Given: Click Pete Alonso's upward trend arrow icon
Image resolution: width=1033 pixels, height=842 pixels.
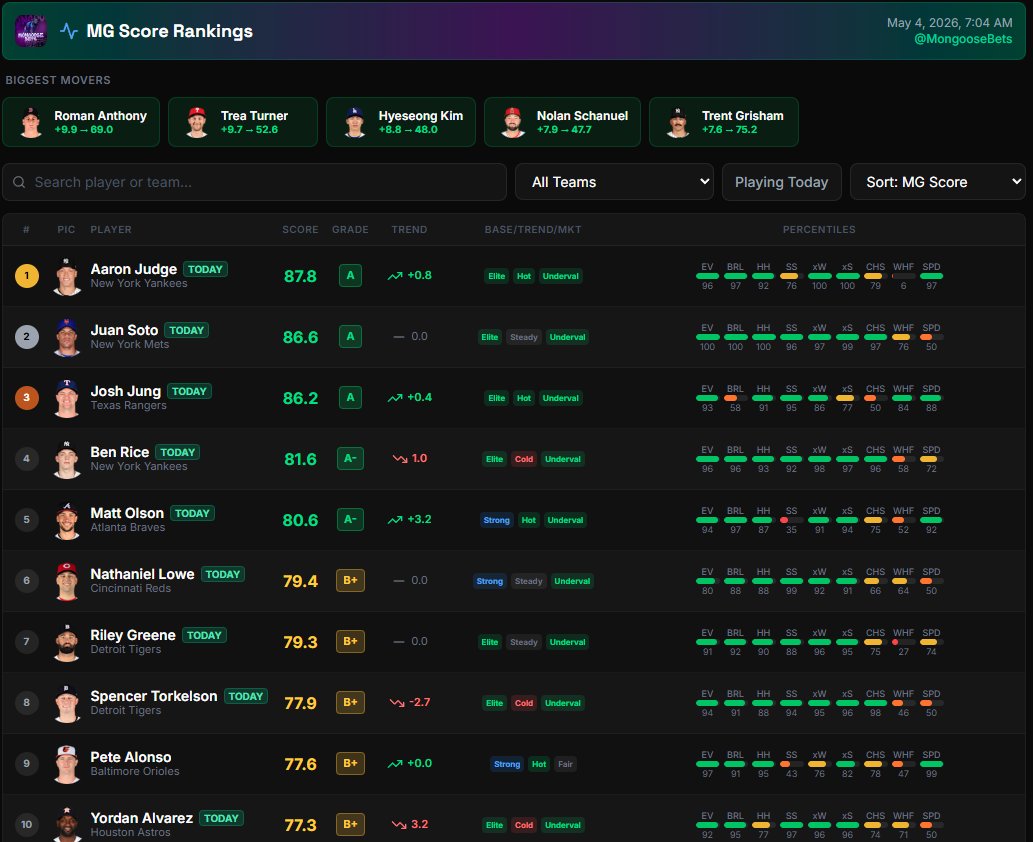Looking at the screenshot, I should (x=395, y=764).
